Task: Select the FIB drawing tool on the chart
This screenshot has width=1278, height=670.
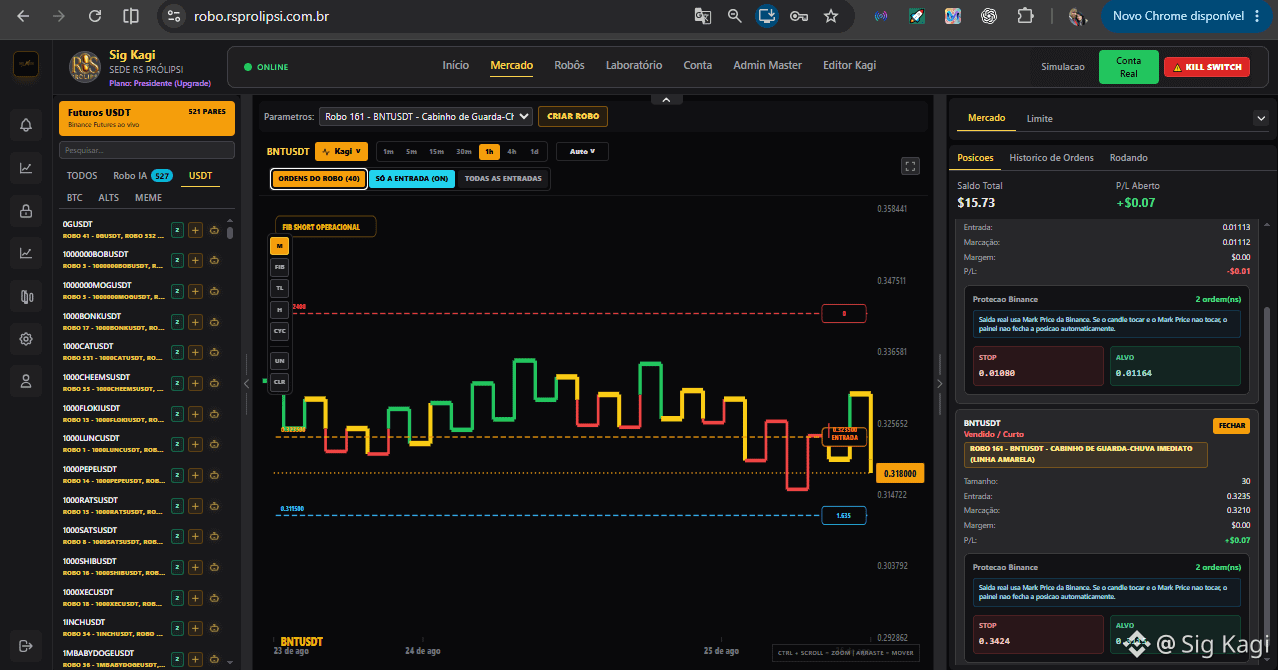Action: 280,267
